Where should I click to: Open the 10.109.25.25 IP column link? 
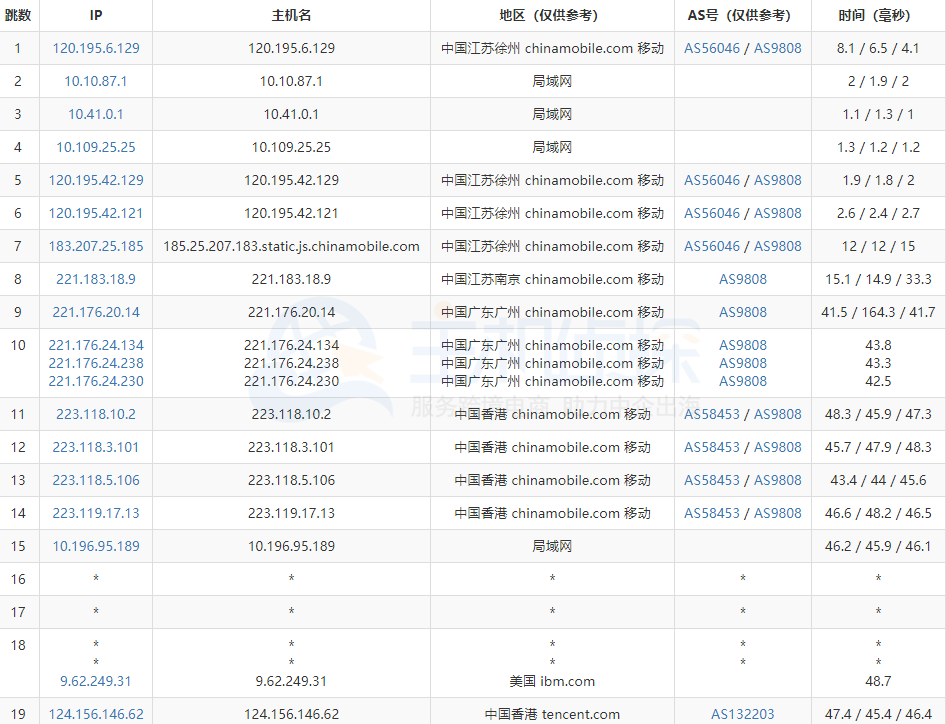click(96, 147)
